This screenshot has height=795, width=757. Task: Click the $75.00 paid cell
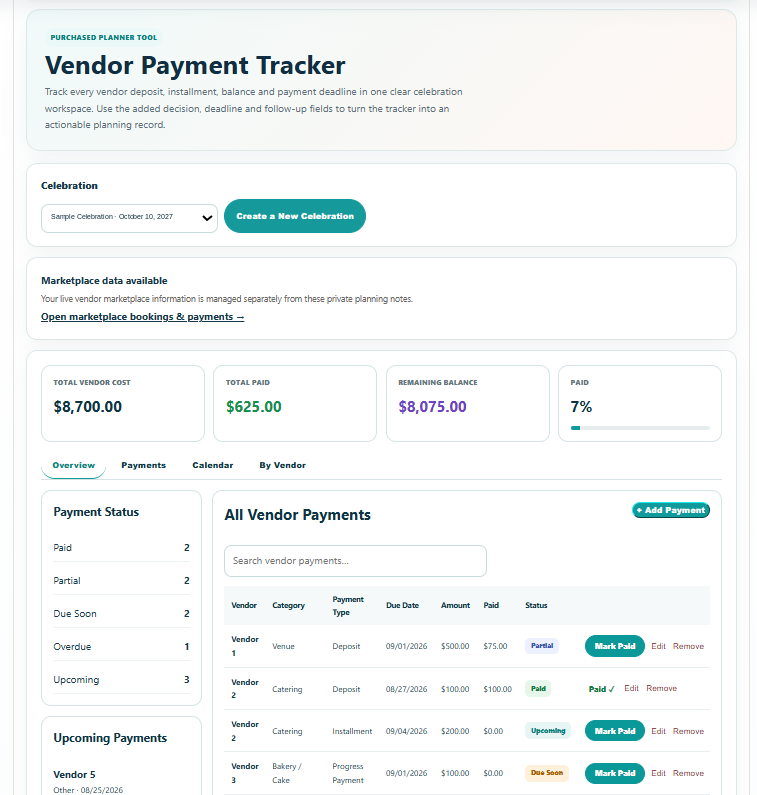point(495,646)
